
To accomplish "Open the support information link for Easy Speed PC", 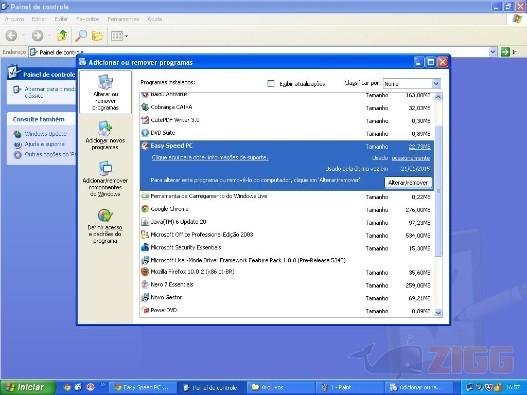I will pyautogui.click(x=210, y=157).
